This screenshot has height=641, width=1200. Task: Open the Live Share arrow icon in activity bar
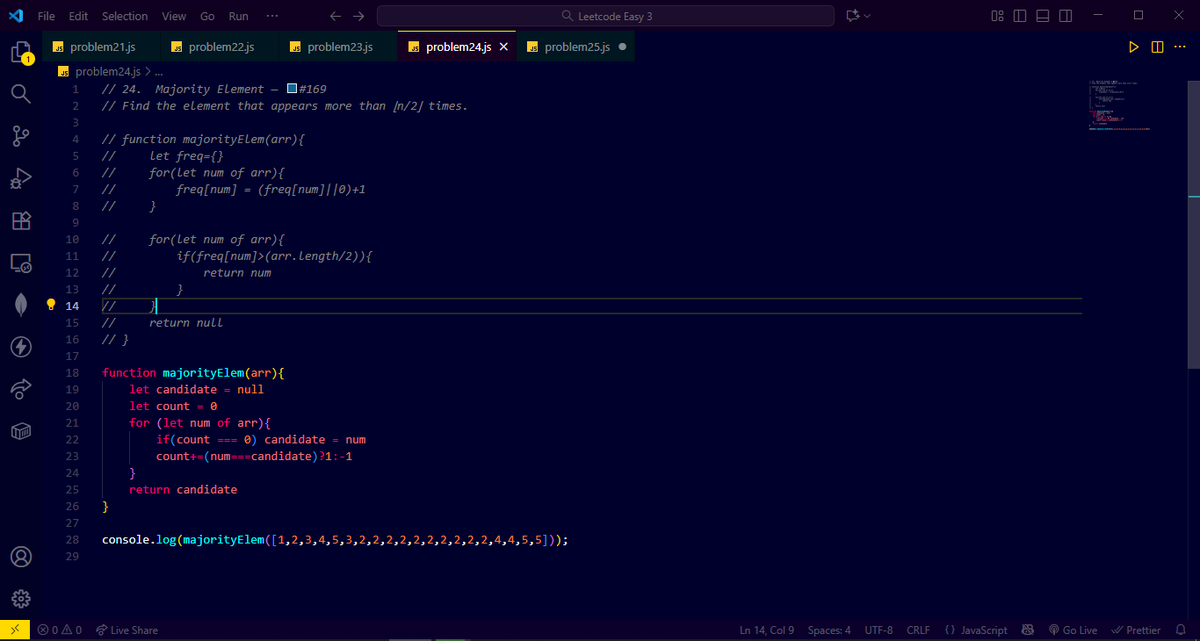coord(22,389)
